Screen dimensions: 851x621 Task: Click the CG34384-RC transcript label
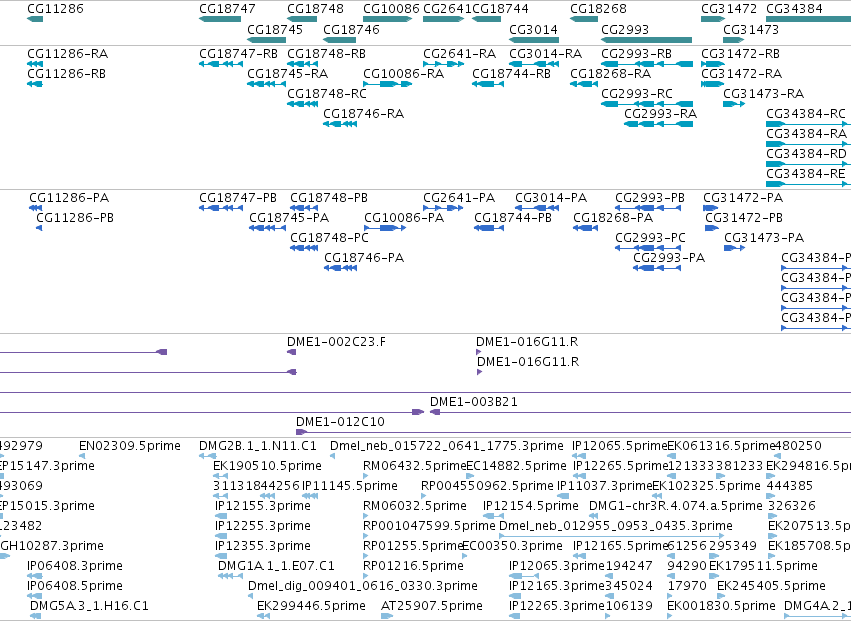[x=806, y=113]
